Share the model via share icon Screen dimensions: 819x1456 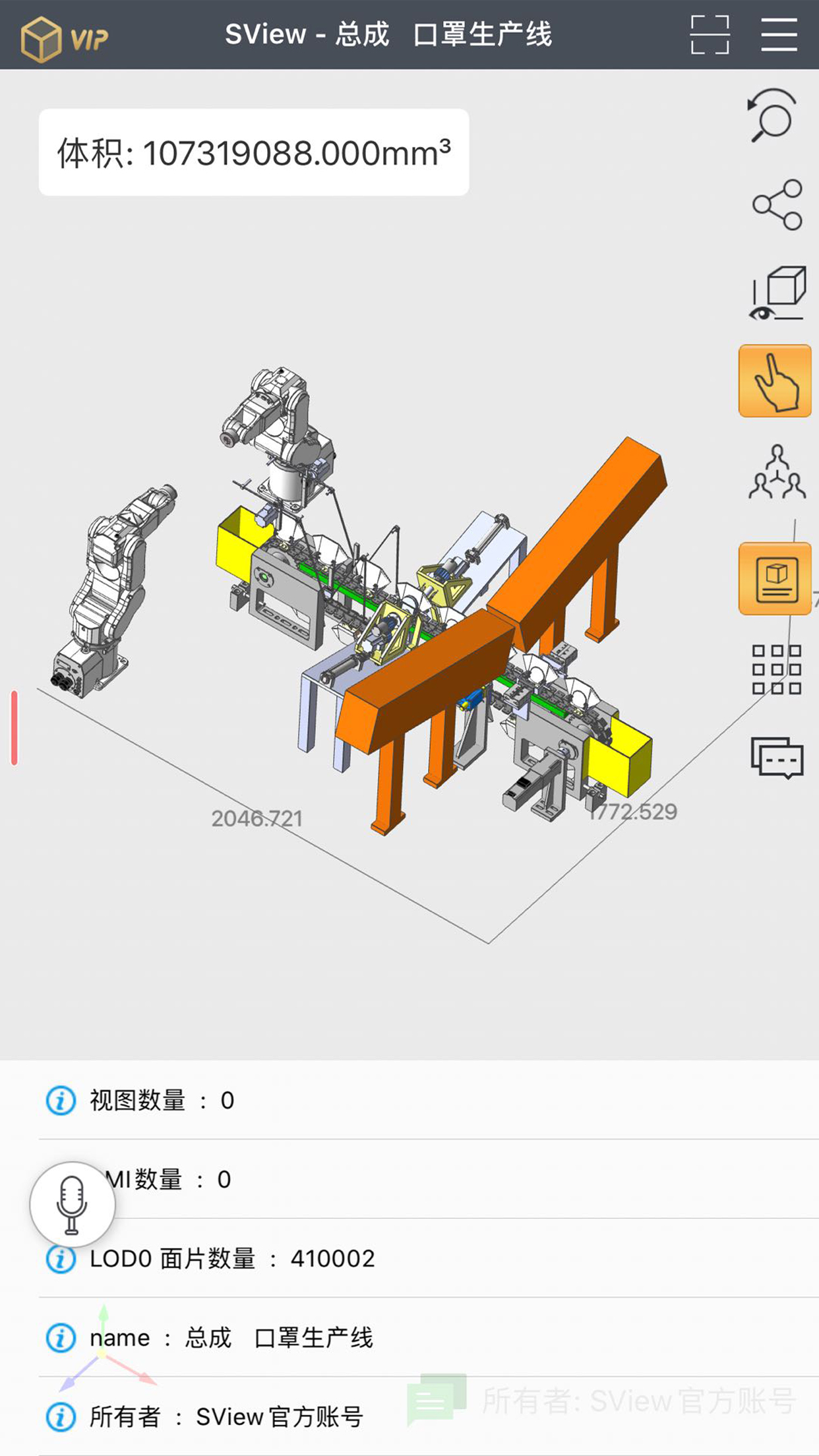click(x=777, y=204)
